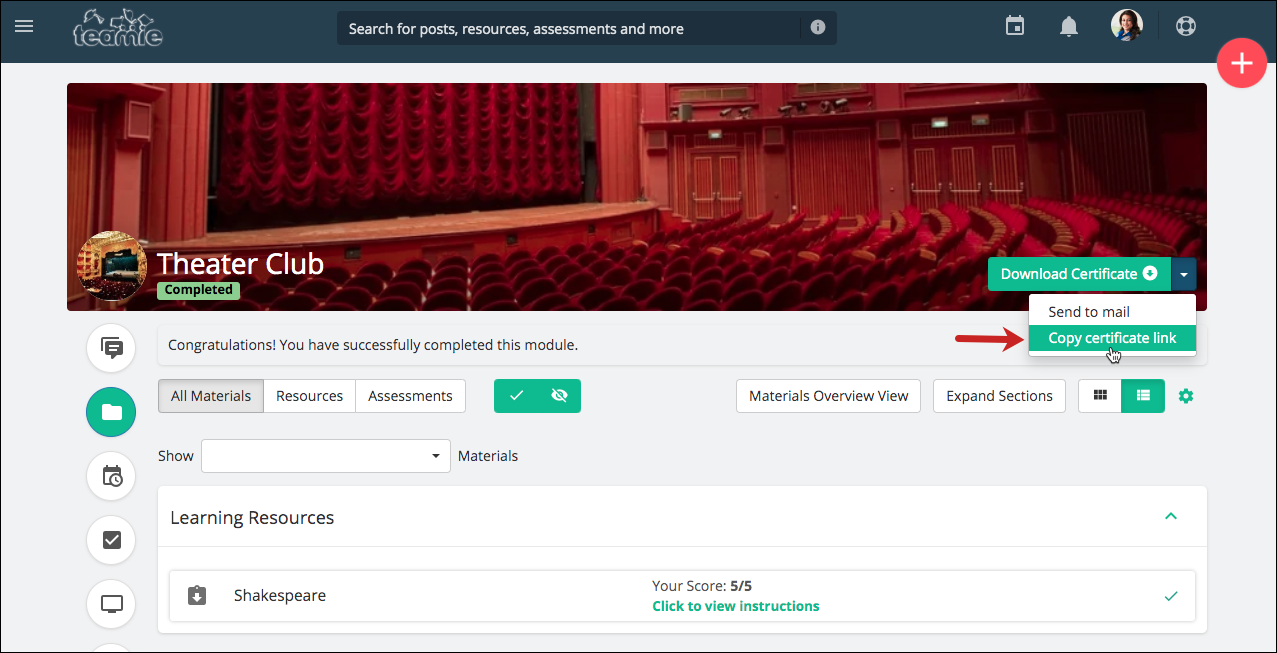Click to view instructions link
This screenshot has height=653, width=1277.
tap(736, 606)
